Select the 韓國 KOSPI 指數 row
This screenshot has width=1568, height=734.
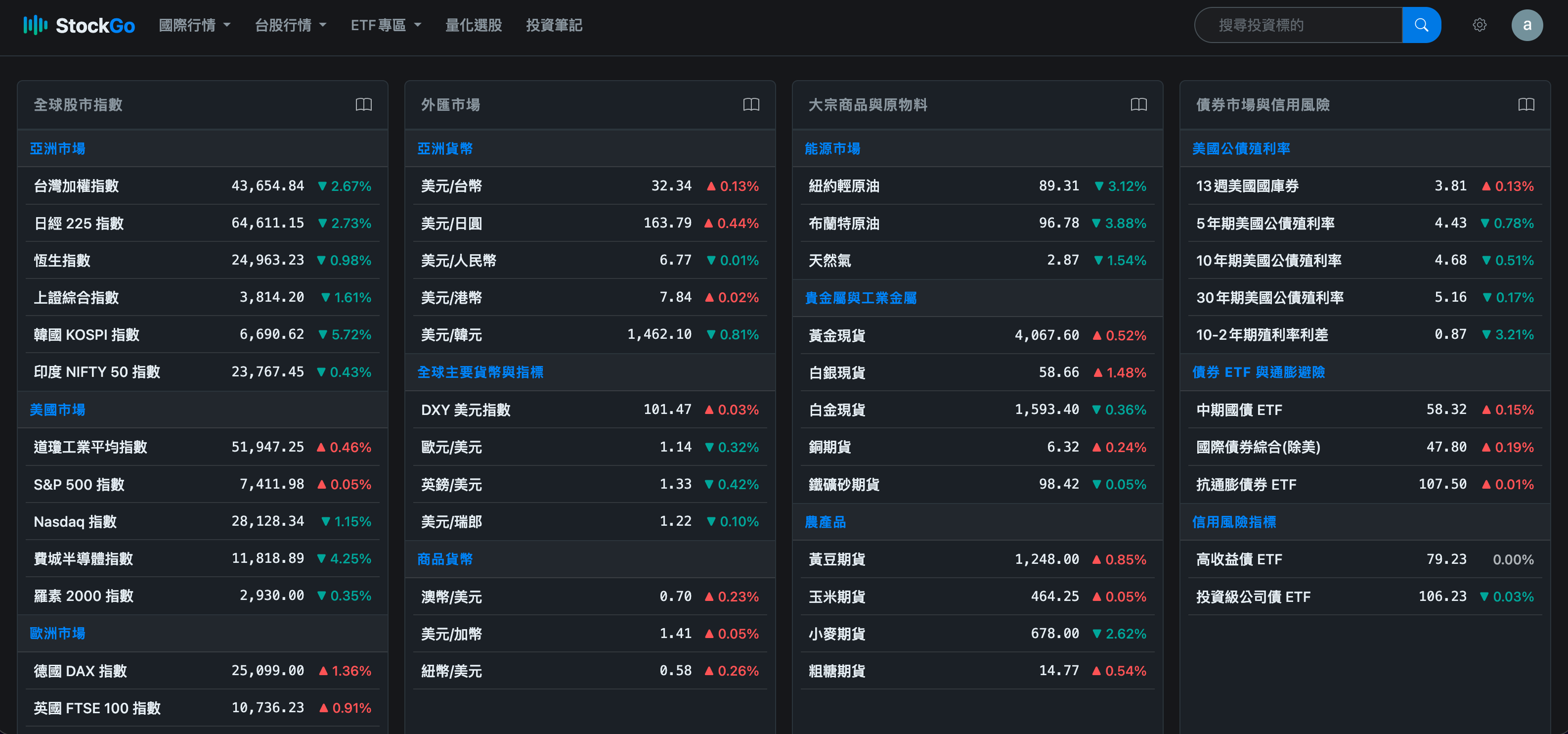point(203,334)
